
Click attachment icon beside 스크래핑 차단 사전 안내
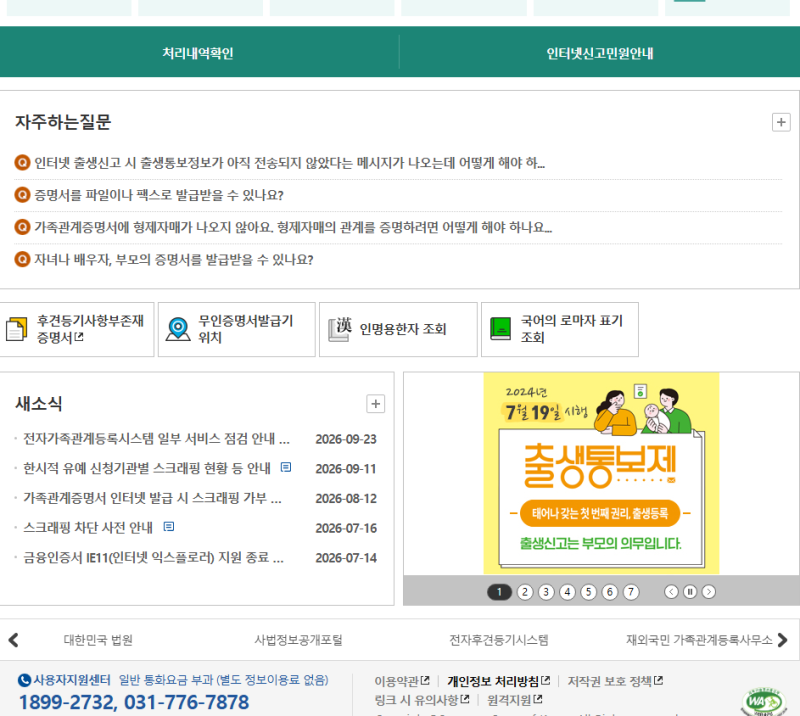[169, 526]
